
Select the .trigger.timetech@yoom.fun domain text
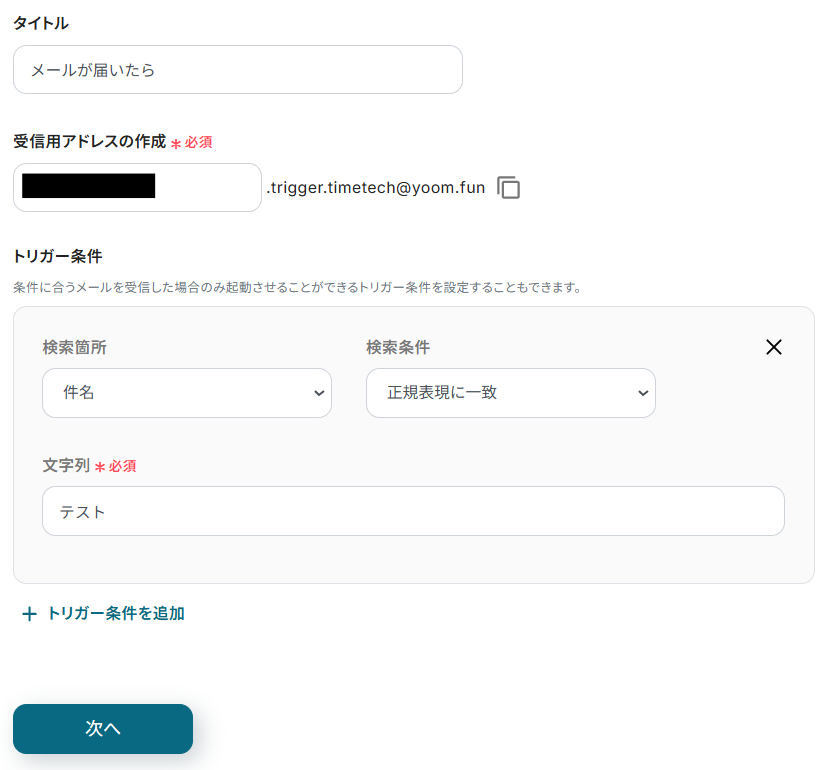tap(376, 188)
